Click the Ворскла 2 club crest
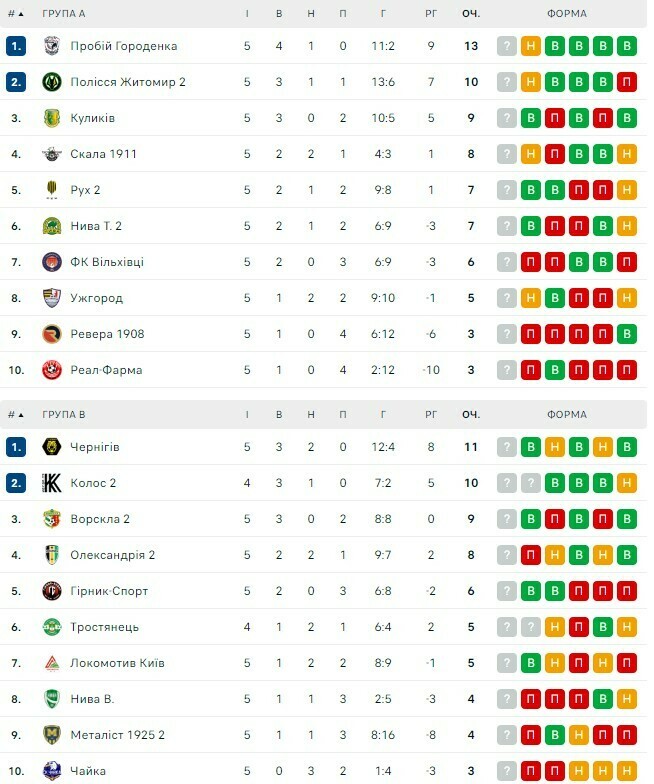Viewport: 654px width, 784px height. pyautogui.click(x=52, y=519)
